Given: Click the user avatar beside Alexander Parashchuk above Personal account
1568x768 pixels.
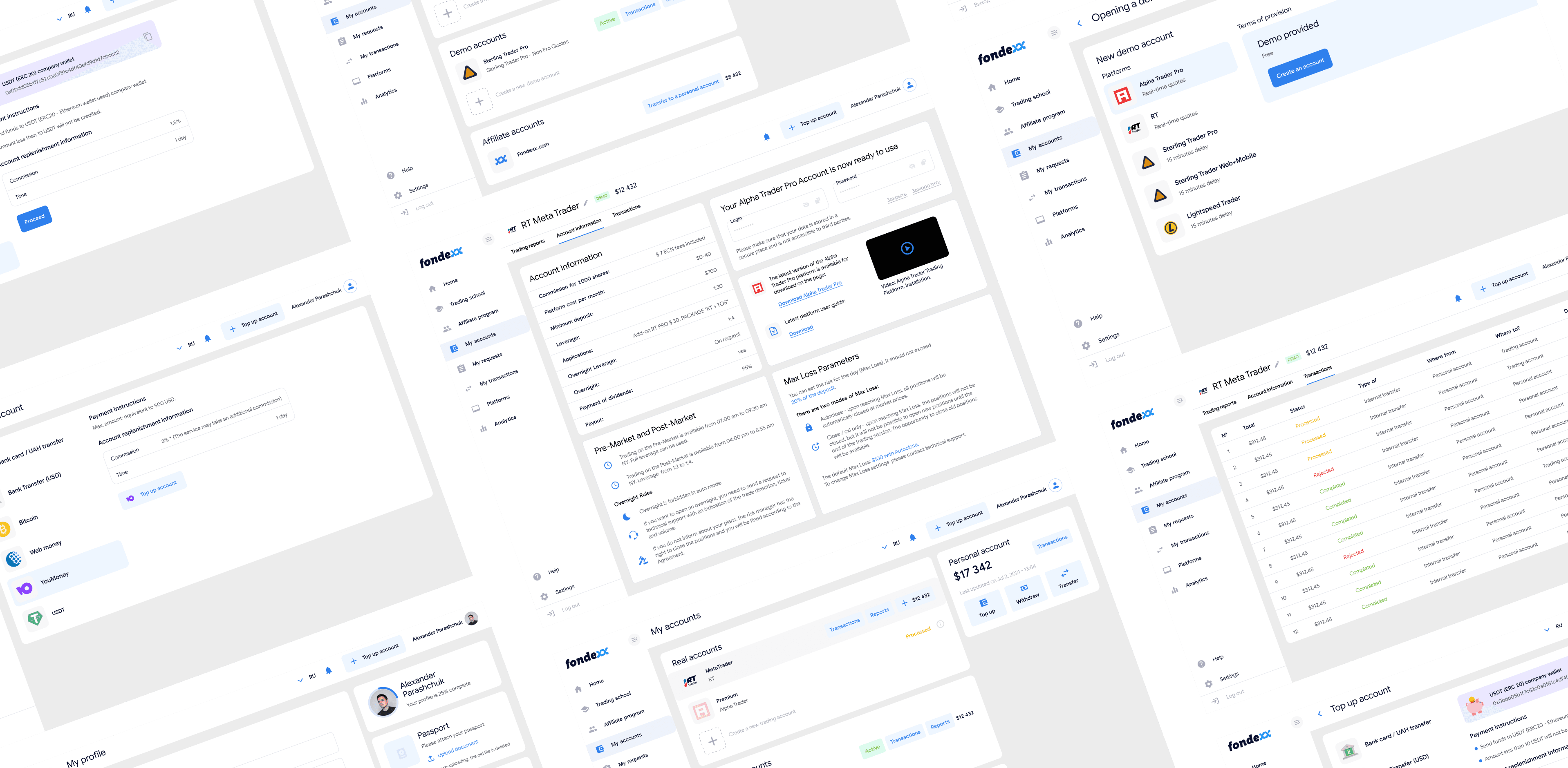Looking at the screenshot, I should [x=1056, y=485].
